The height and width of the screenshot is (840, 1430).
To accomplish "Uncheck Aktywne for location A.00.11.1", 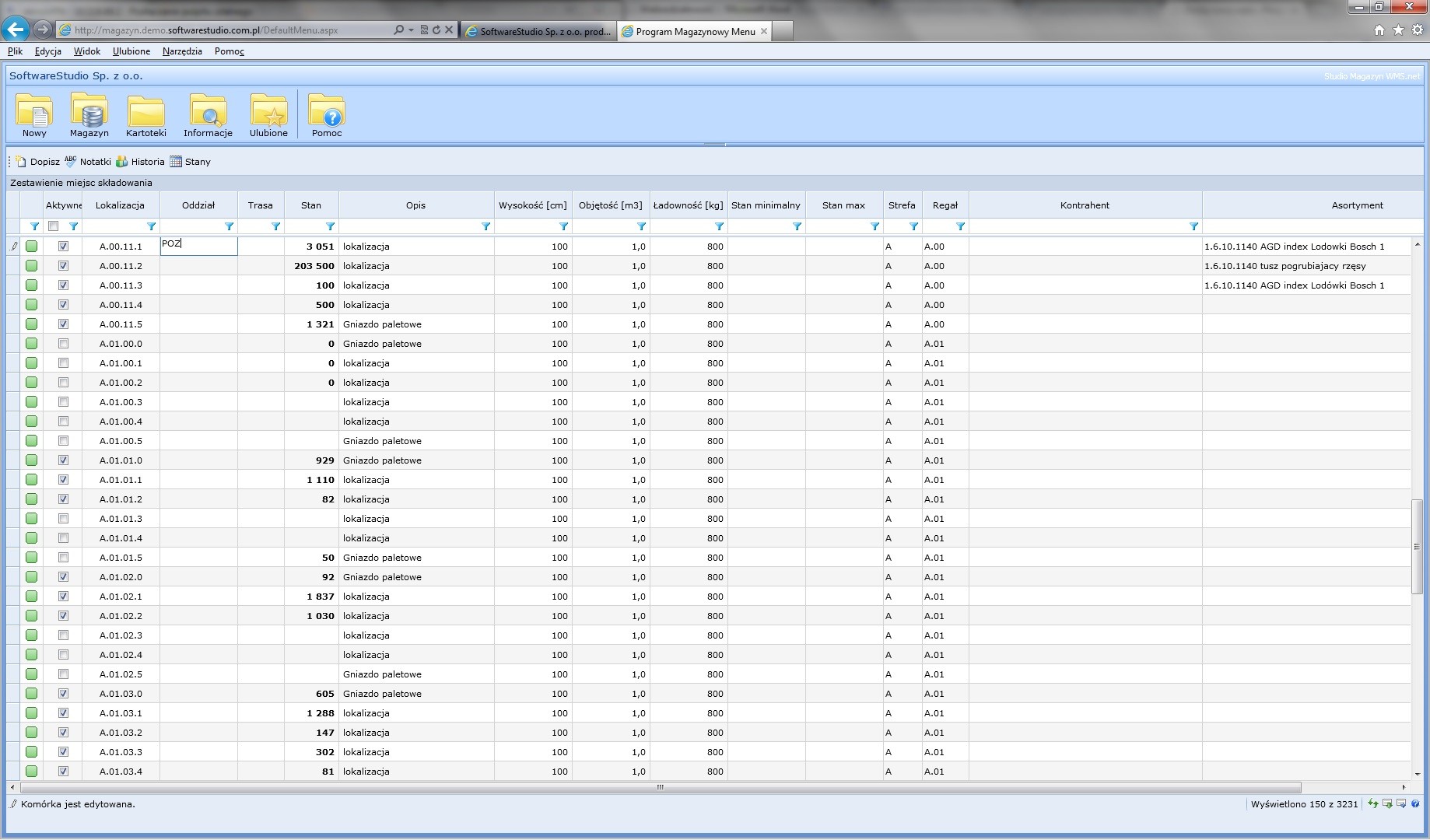I will (64, 247).
